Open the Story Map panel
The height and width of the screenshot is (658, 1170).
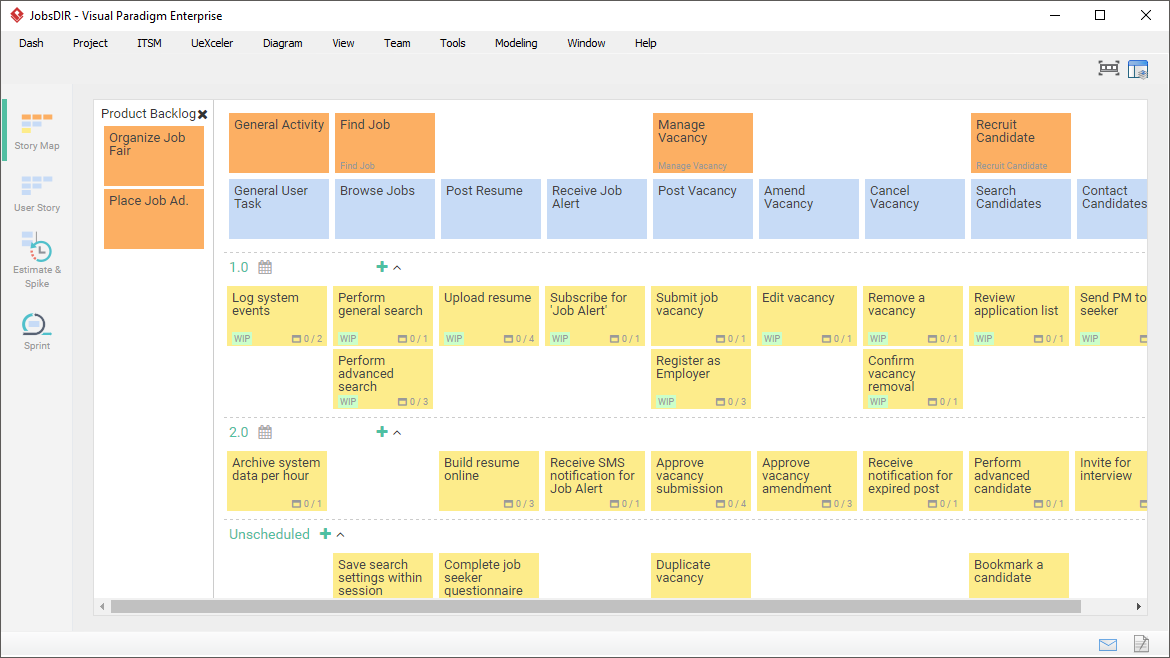pyautogui.click(x=36, y=131)
